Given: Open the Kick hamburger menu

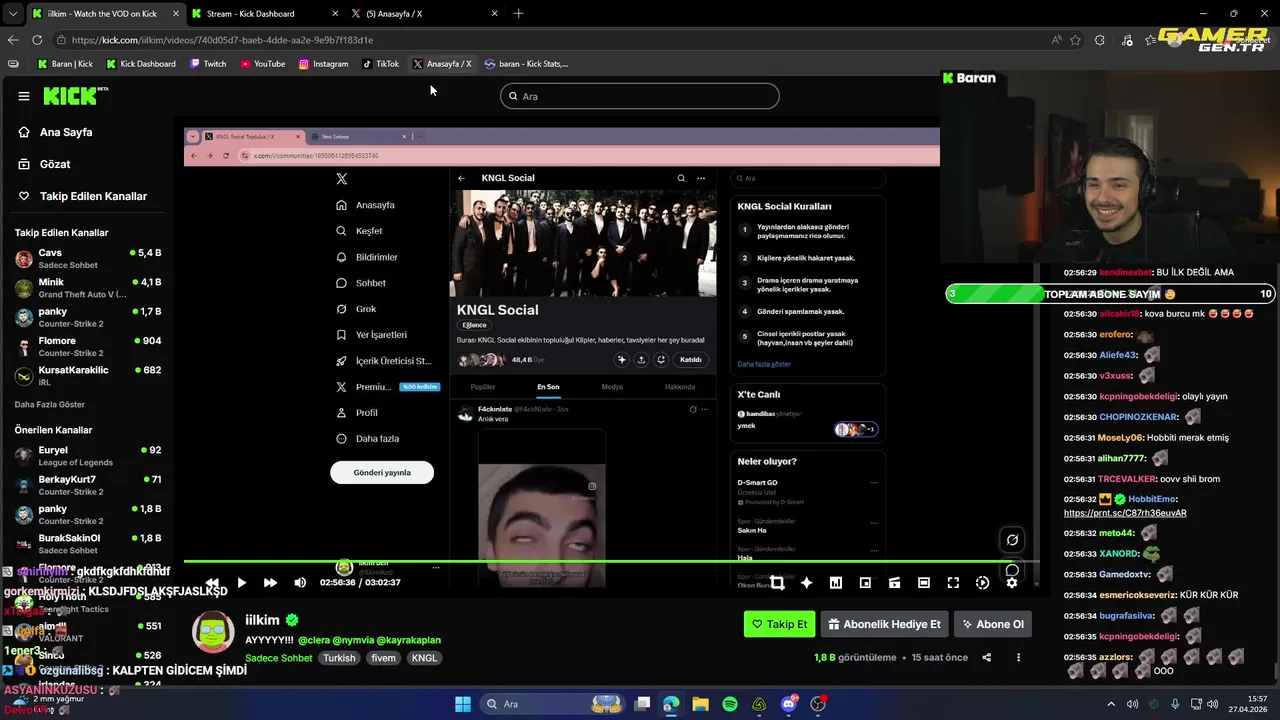Looking at the screenshot, I should (x=24, y=96).
